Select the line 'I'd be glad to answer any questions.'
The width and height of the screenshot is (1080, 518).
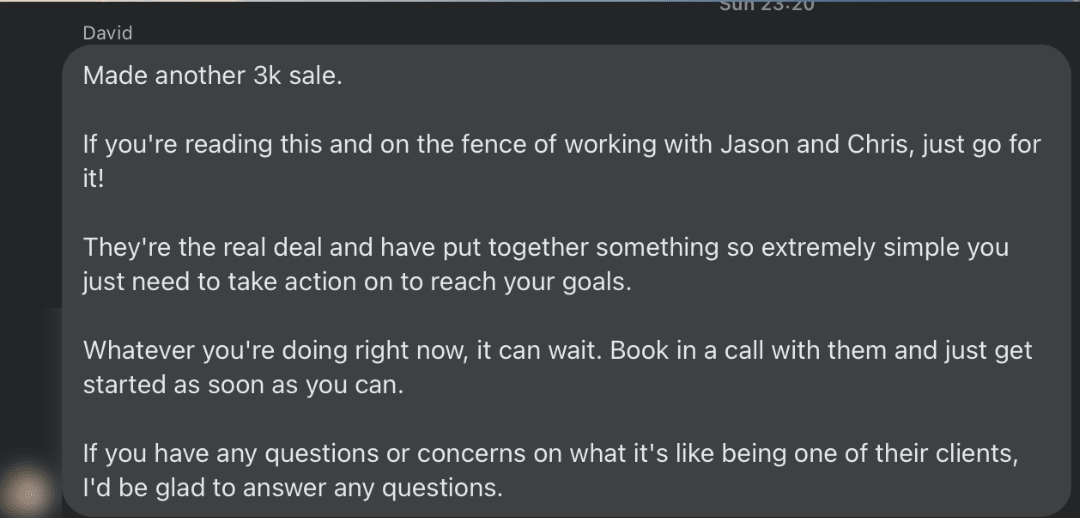[x=293, y=488]
